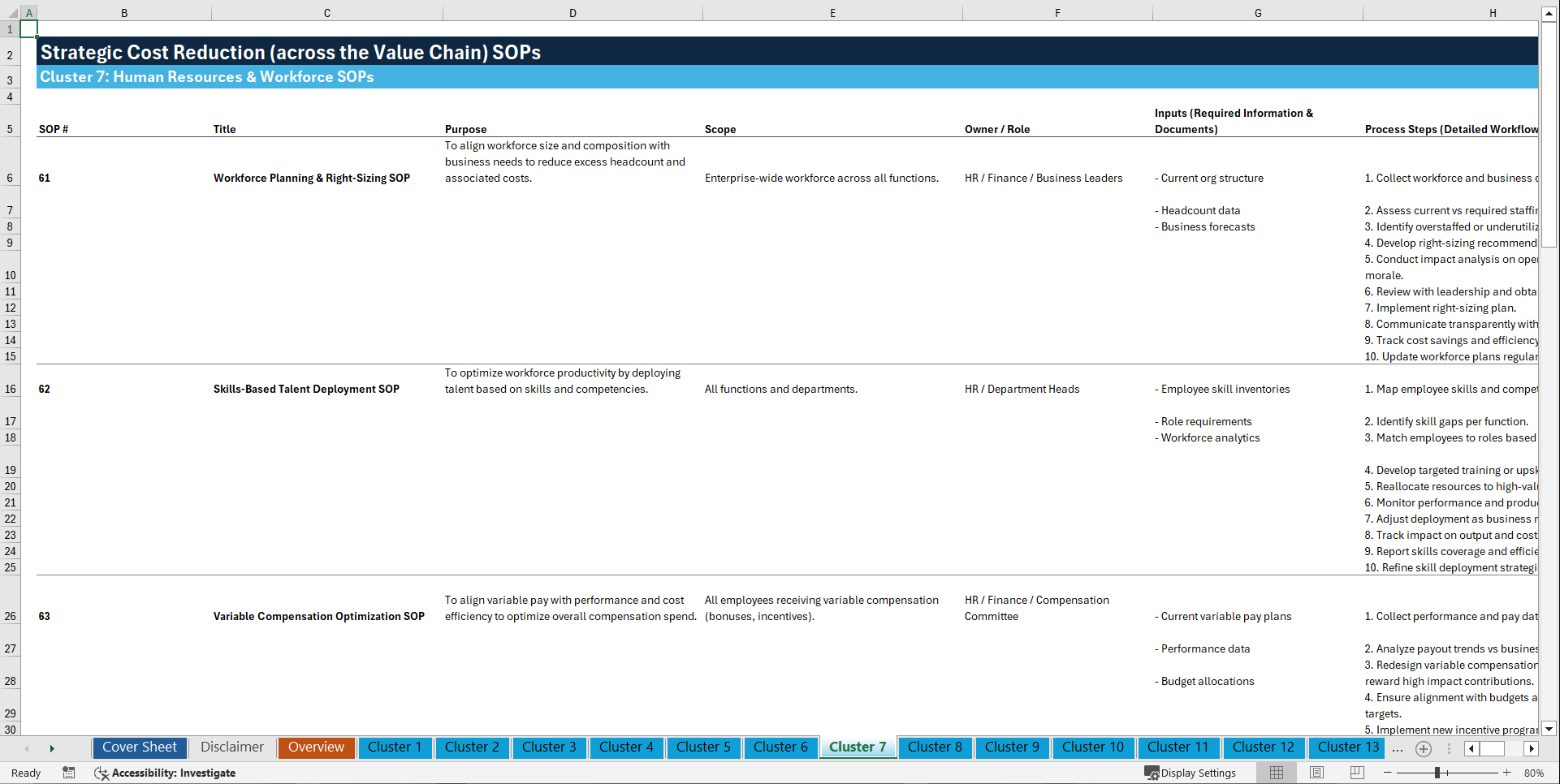Viewport: 1560px width, 784px height.
Task: Switch to the Cluster 10 sheet tab
Action: [1093, 747]
